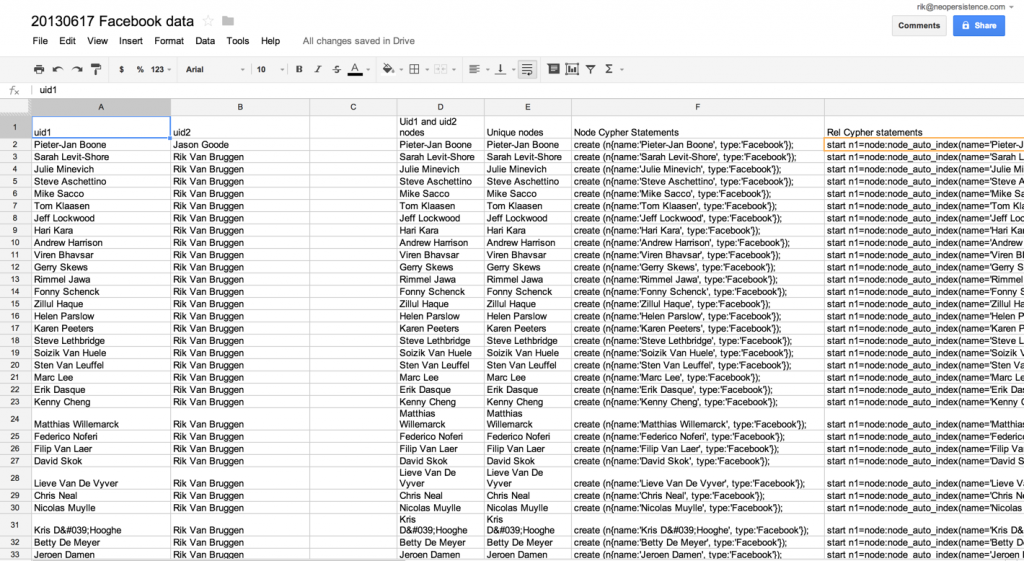Click the uid2 header cell
Image resolution: width=1024 pixels, height=561 pixels.
(240, 127)
